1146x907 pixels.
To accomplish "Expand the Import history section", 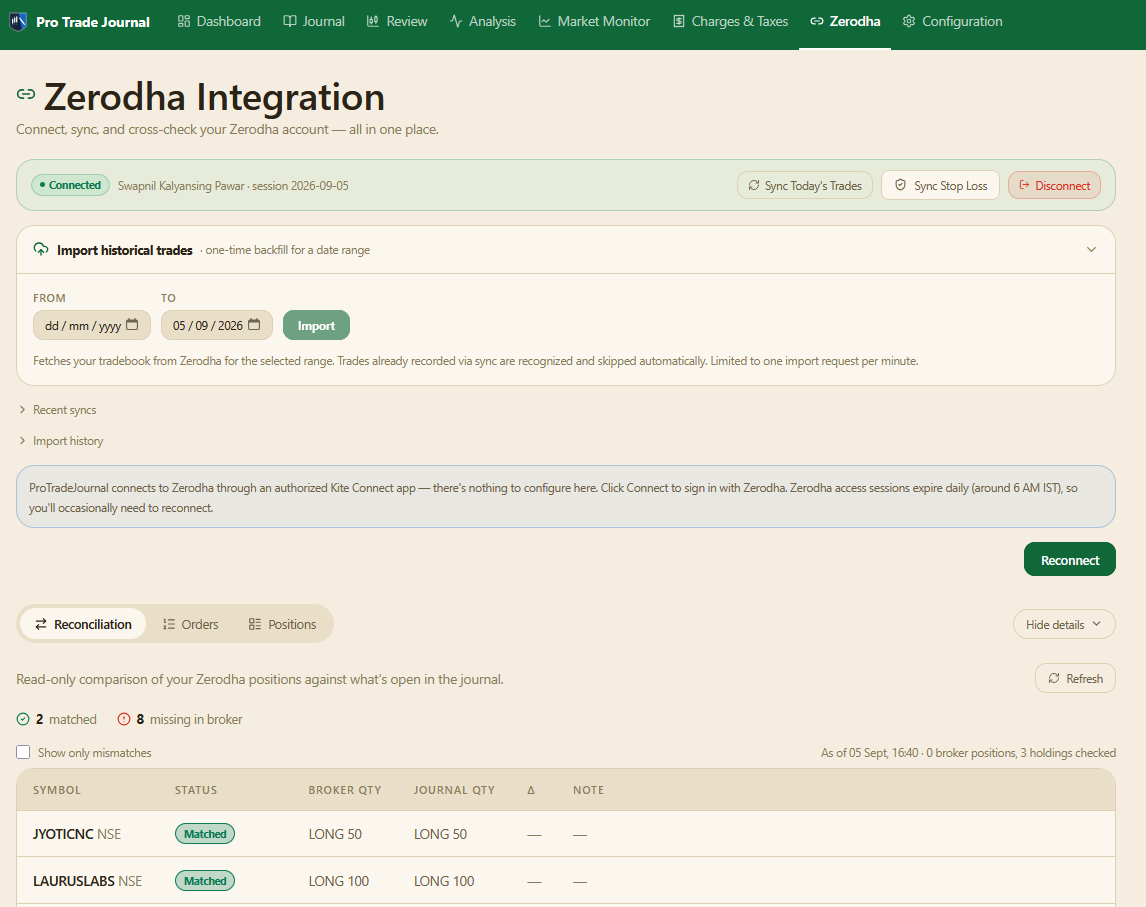I will 61,441.
